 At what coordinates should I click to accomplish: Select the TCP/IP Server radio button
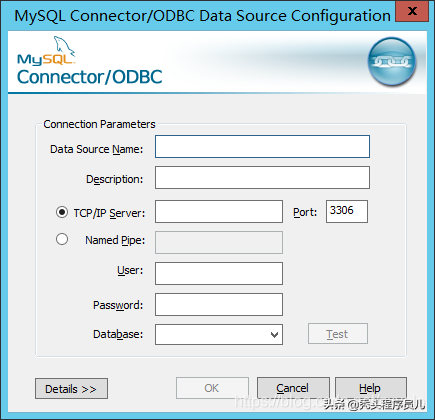[x=62, y=212]
